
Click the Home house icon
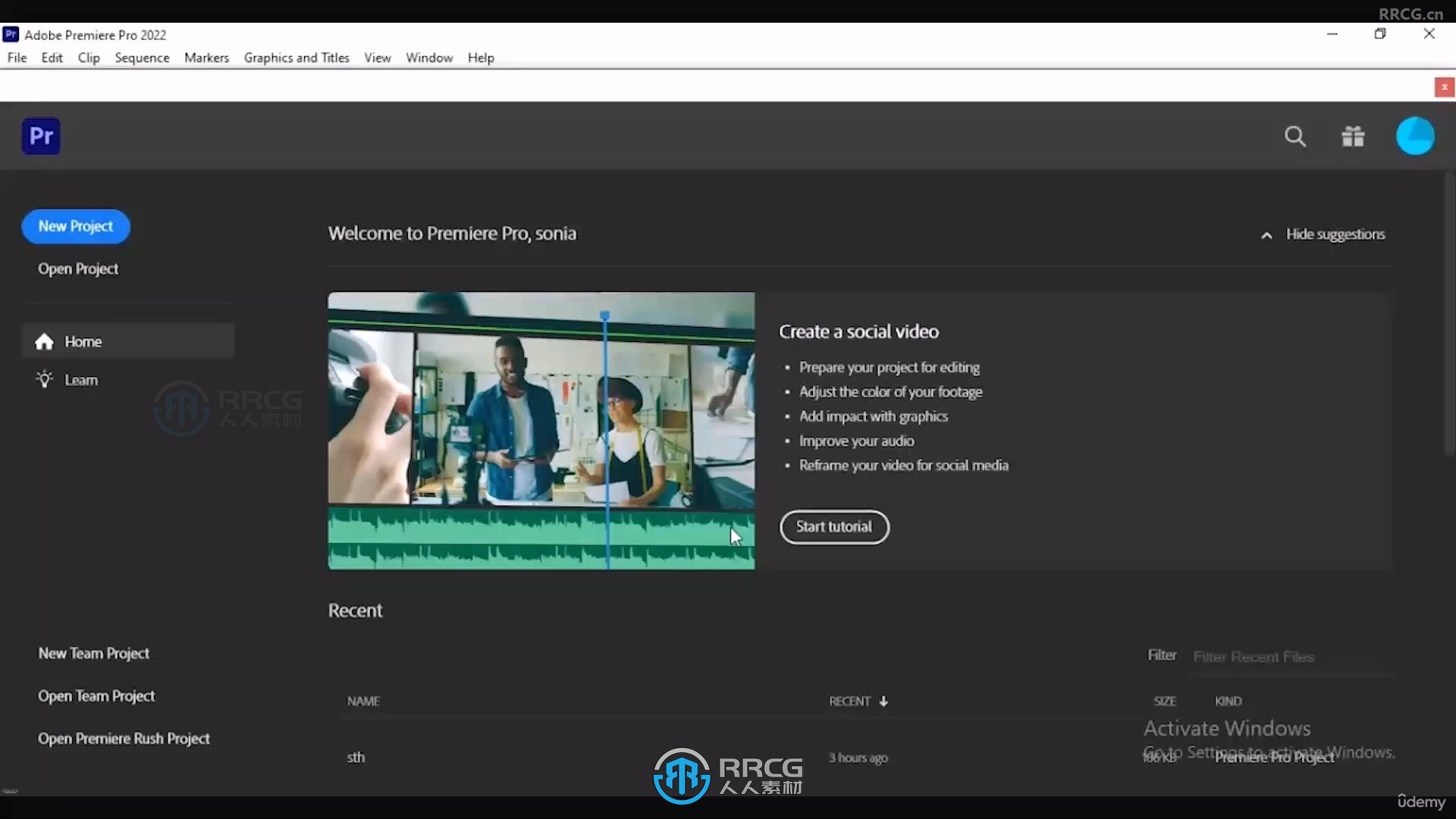(45, 342)
